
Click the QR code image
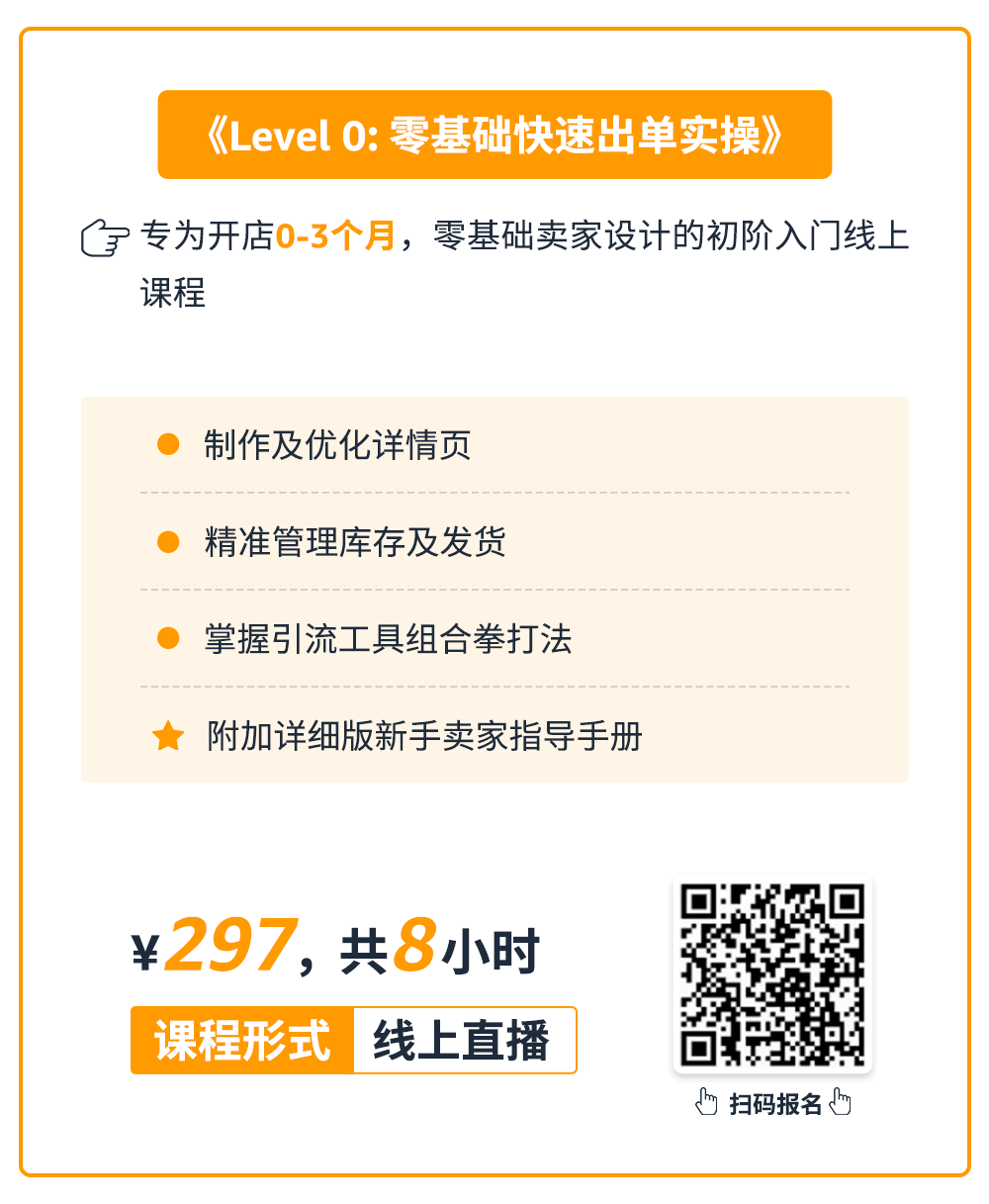(x=772, y=974)
